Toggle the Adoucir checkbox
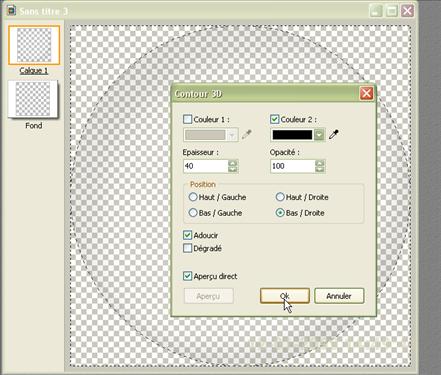The image size is (441, 375). tap(188, 235)
